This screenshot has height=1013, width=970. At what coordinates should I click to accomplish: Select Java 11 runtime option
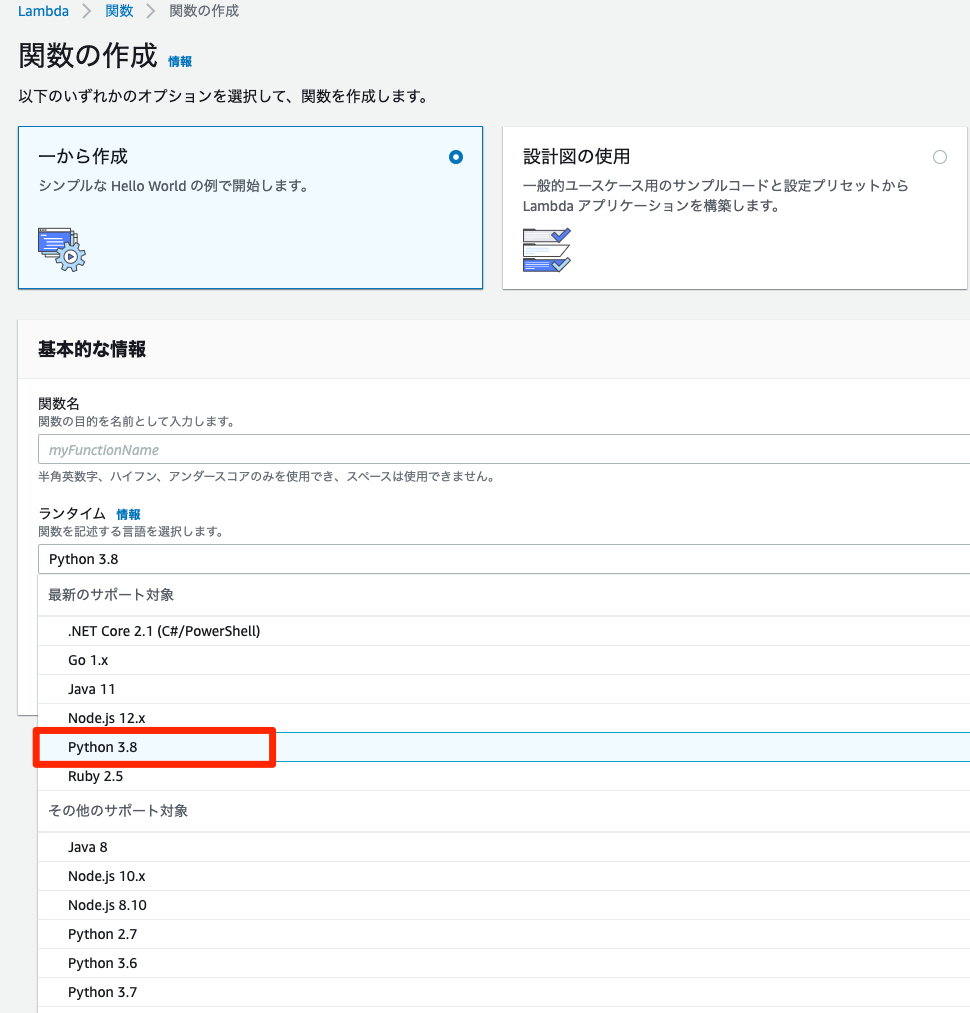[92, 689]
